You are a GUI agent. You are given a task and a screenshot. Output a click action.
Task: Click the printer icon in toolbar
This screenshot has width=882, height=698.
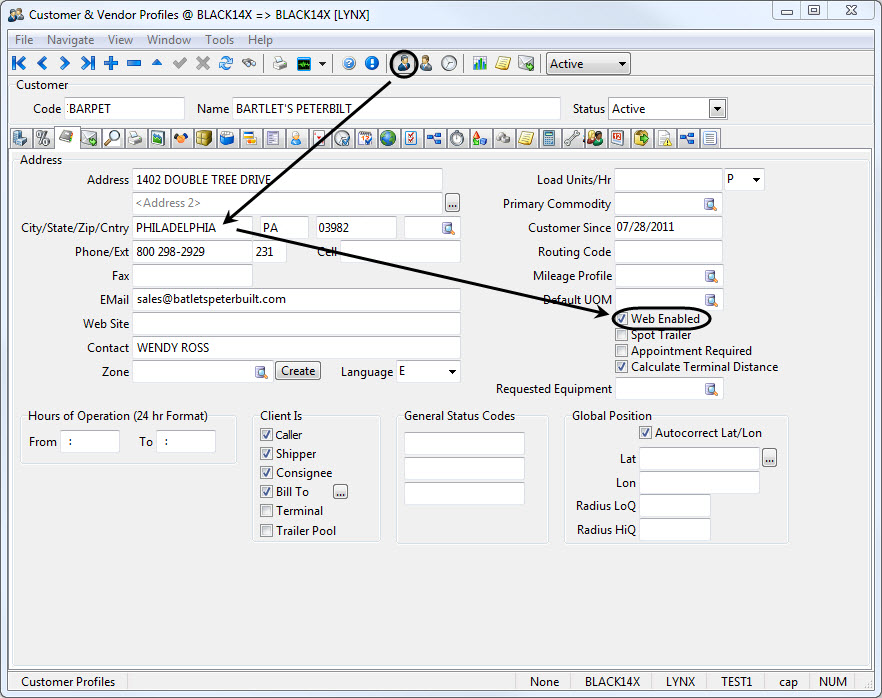pos(280,63)
